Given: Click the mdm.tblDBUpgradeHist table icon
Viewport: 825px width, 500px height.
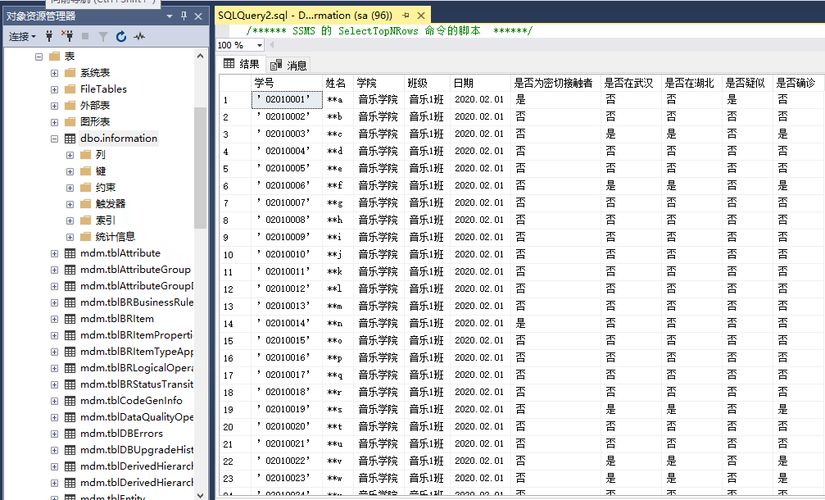Looking at the screenshot, I should tap(70, 450).
